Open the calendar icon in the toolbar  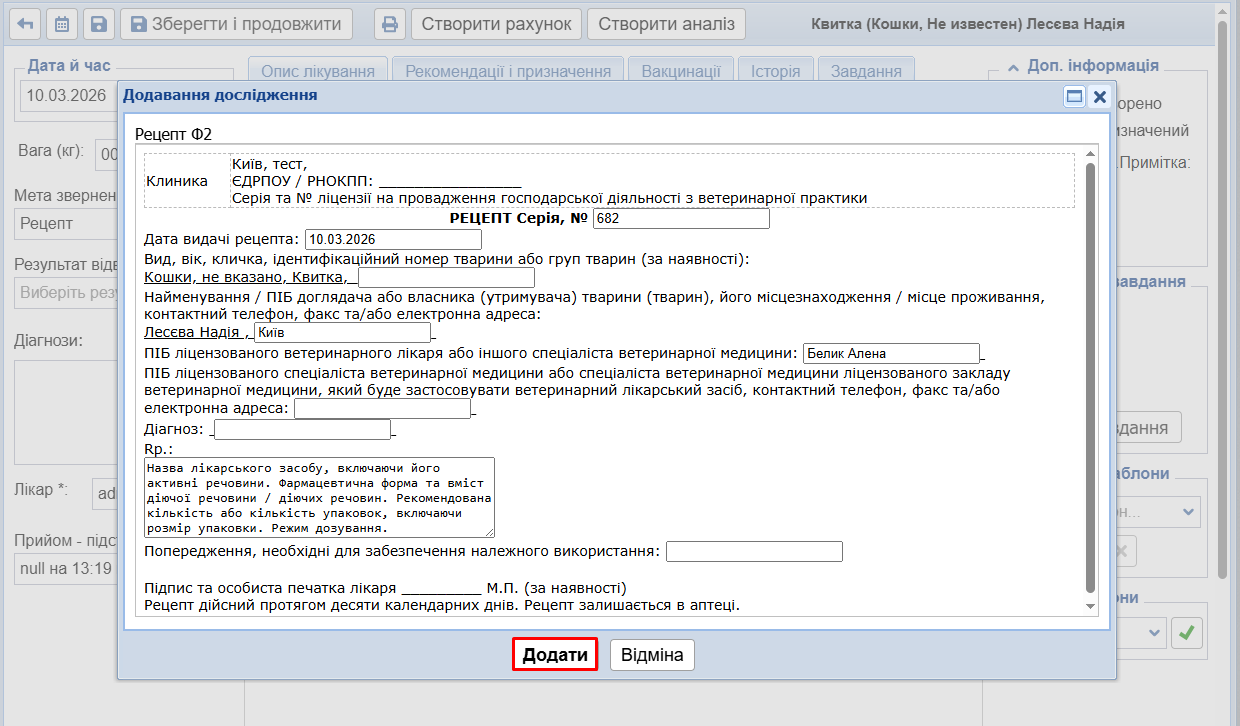(61, 24)
